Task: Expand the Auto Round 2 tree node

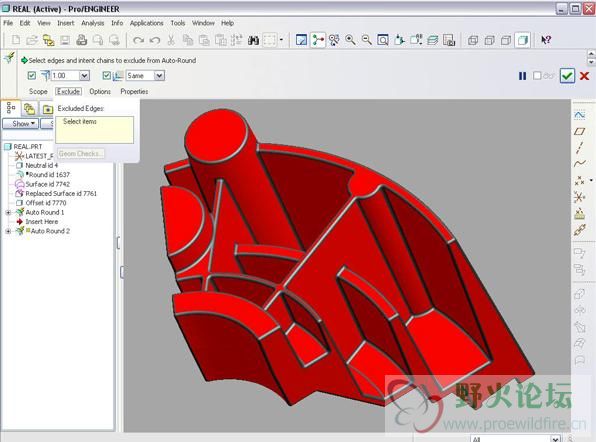Action: tap(8, 231)
